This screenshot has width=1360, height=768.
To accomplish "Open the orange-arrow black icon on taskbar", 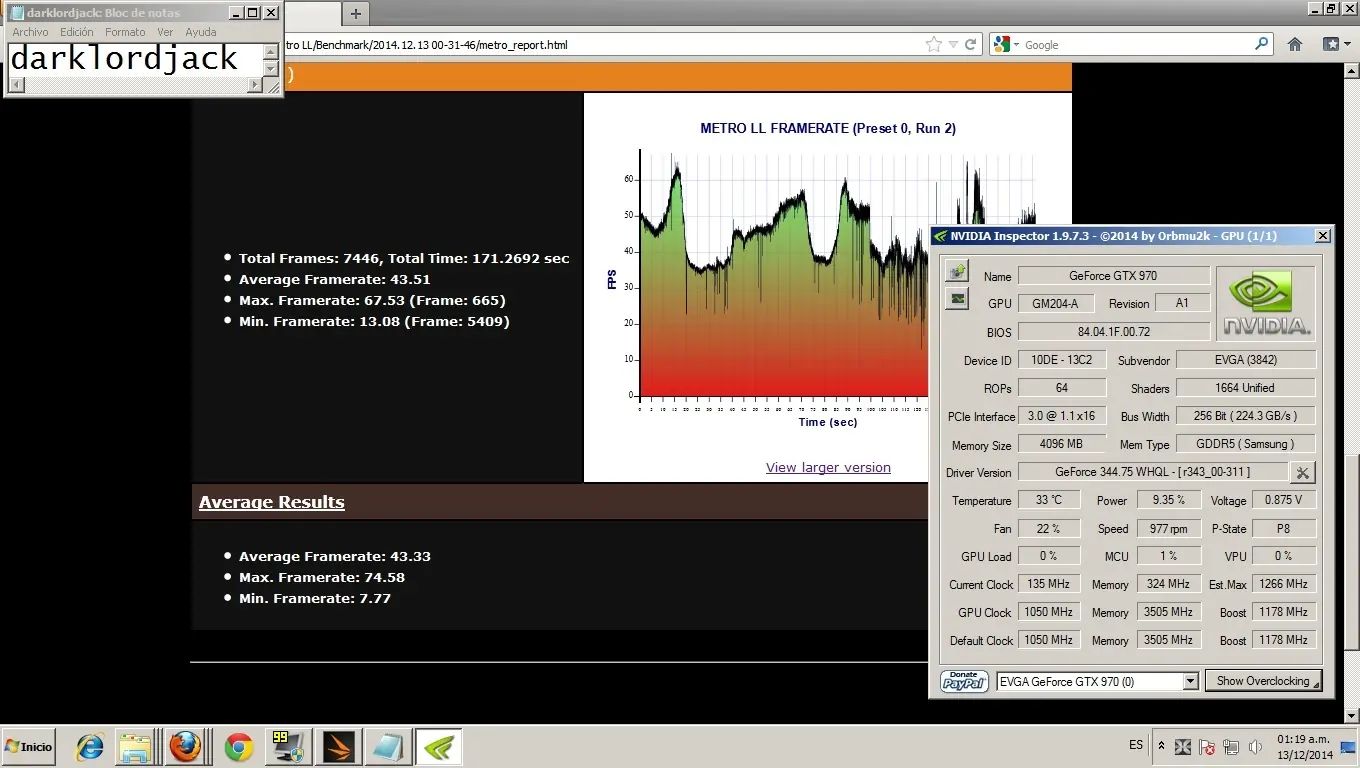I will 338,747.
